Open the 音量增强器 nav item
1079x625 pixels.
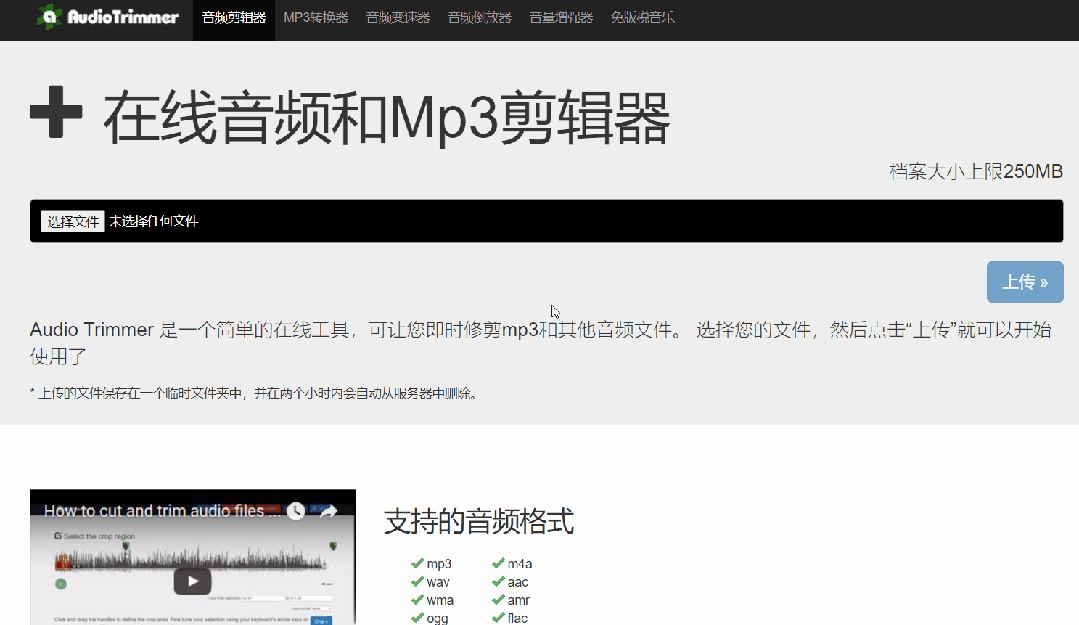point(561,18)
